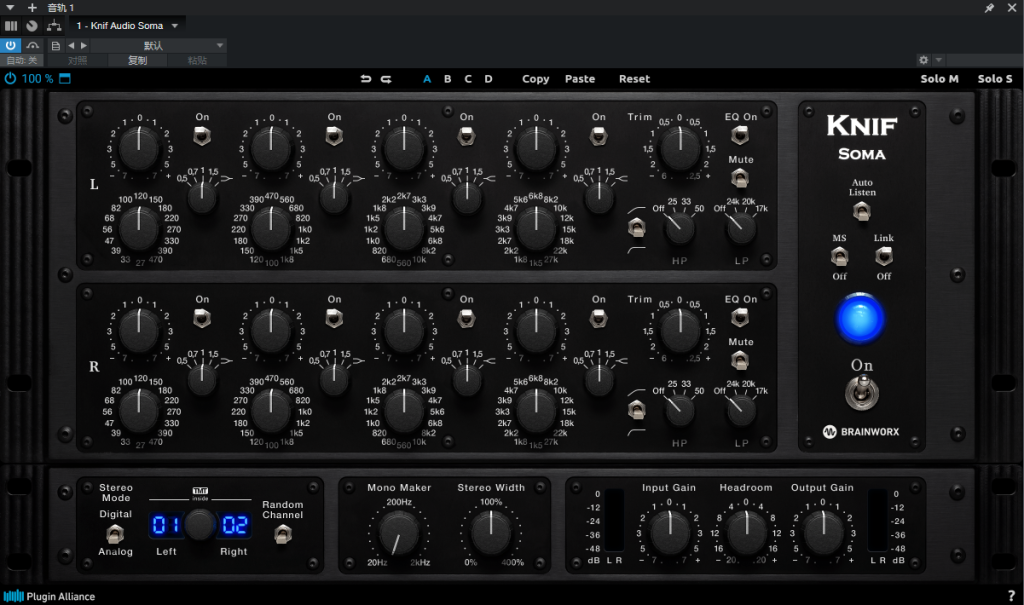
Task: Click the 粘贴 button
Action: coord(197,61)
